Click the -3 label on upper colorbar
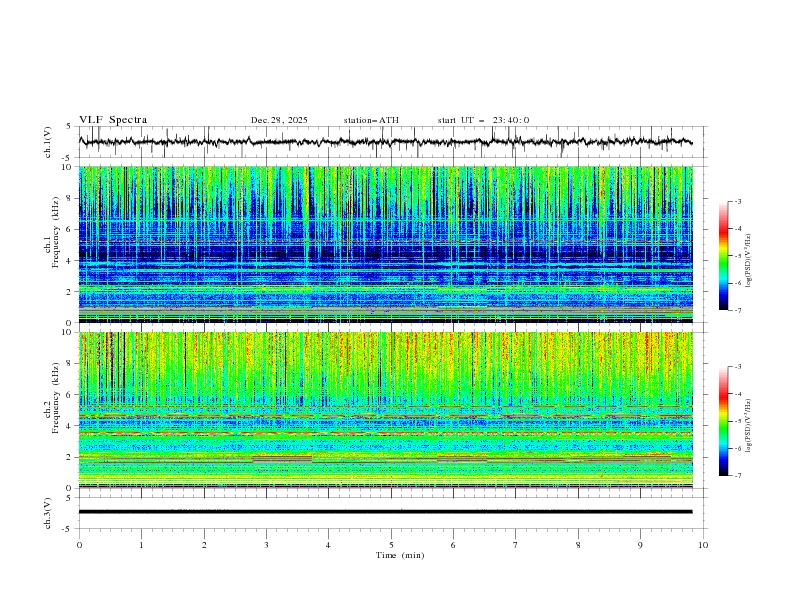 pos(738,202)
